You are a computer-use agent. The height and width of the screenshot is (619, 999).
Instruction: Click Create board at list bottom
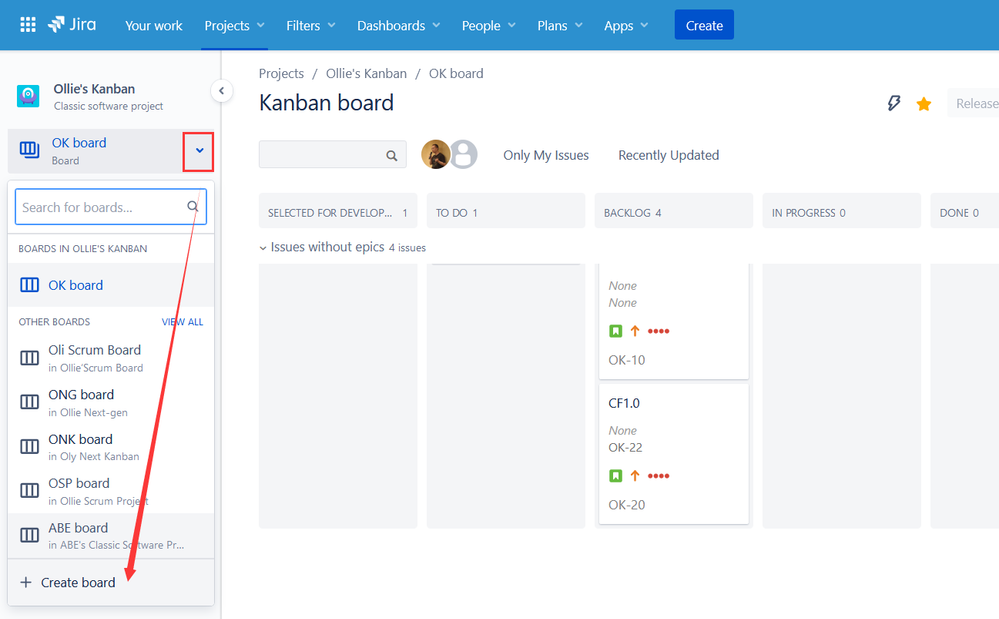[x=111, y=582]
